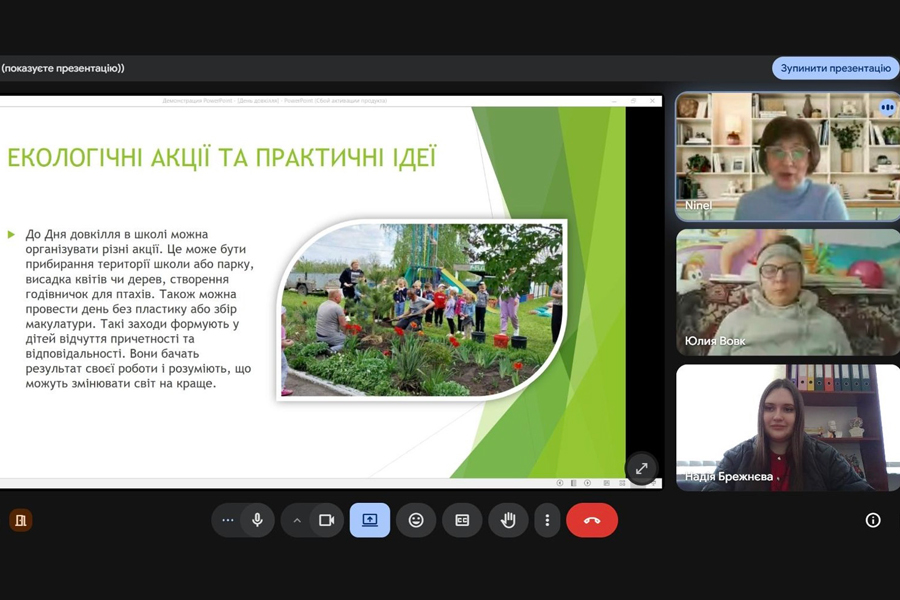Screen dimensions: 900x600
Task: Expand video settings chevron
Action: coord(297,520)
